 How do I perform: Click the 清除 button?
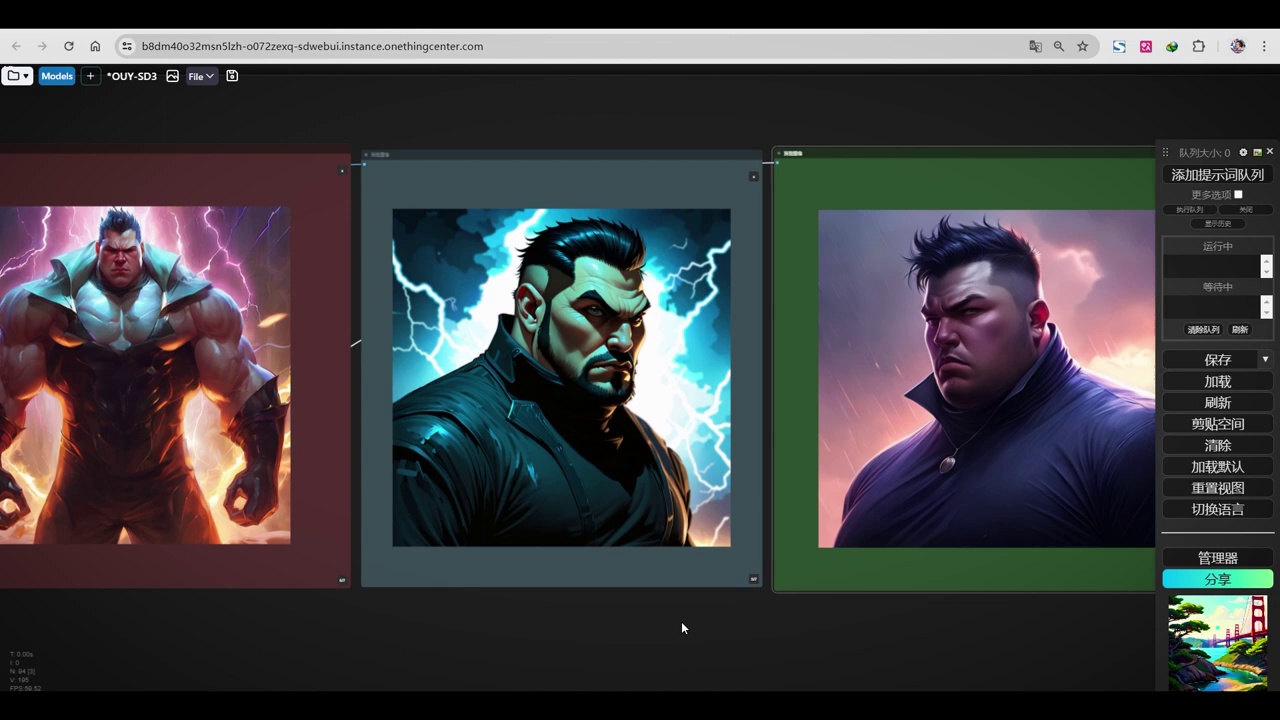tap(1218, 445)
